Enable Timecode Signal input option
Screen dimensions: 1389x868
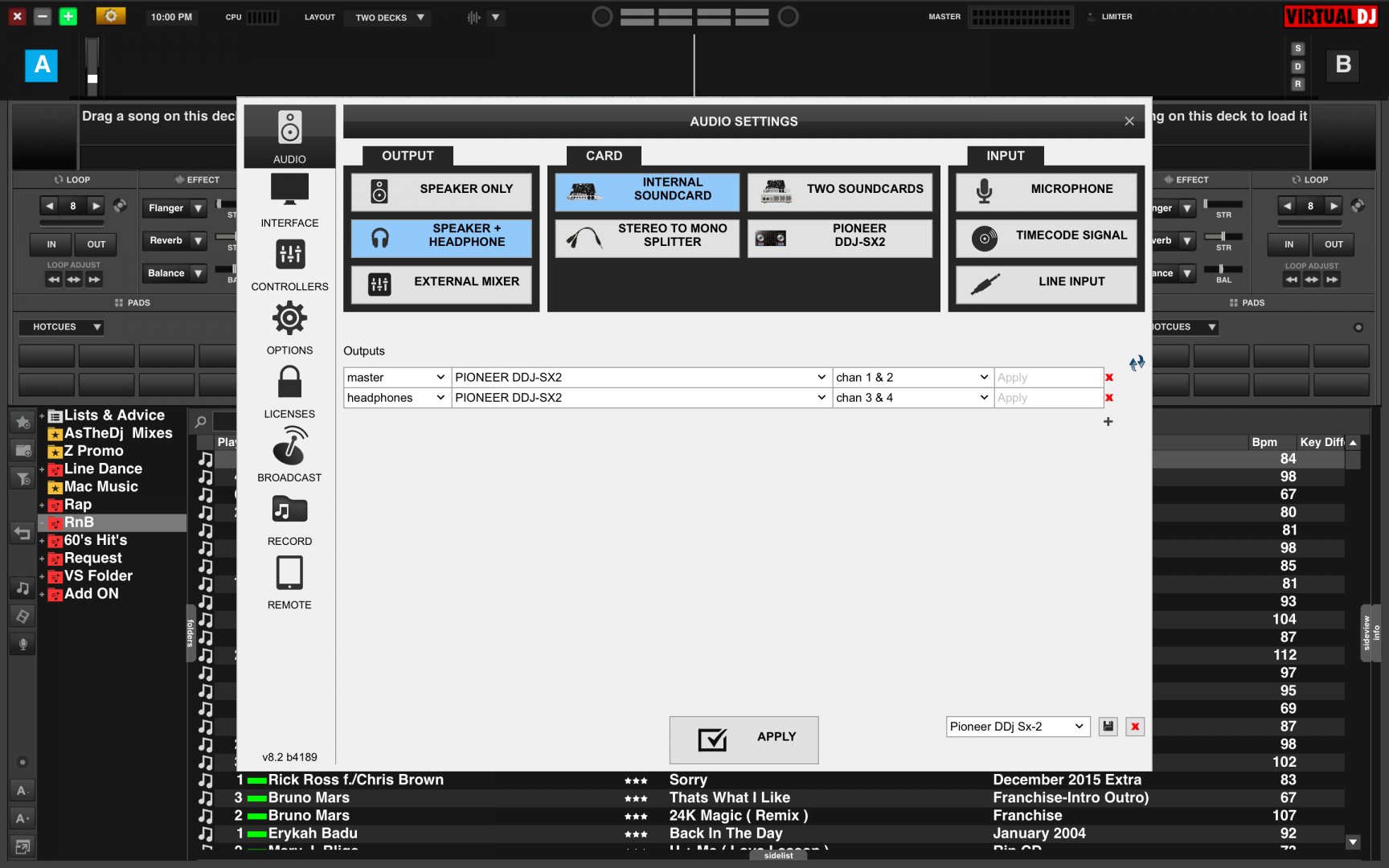(1047, 238)
